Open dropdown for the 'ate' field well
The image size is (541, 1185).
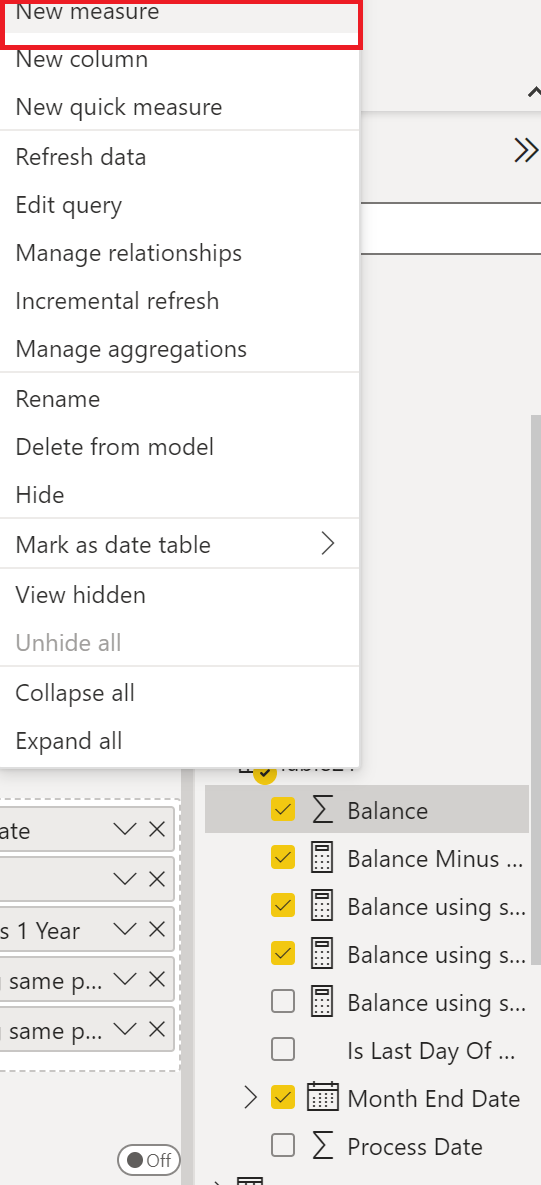tap(125, 830)
